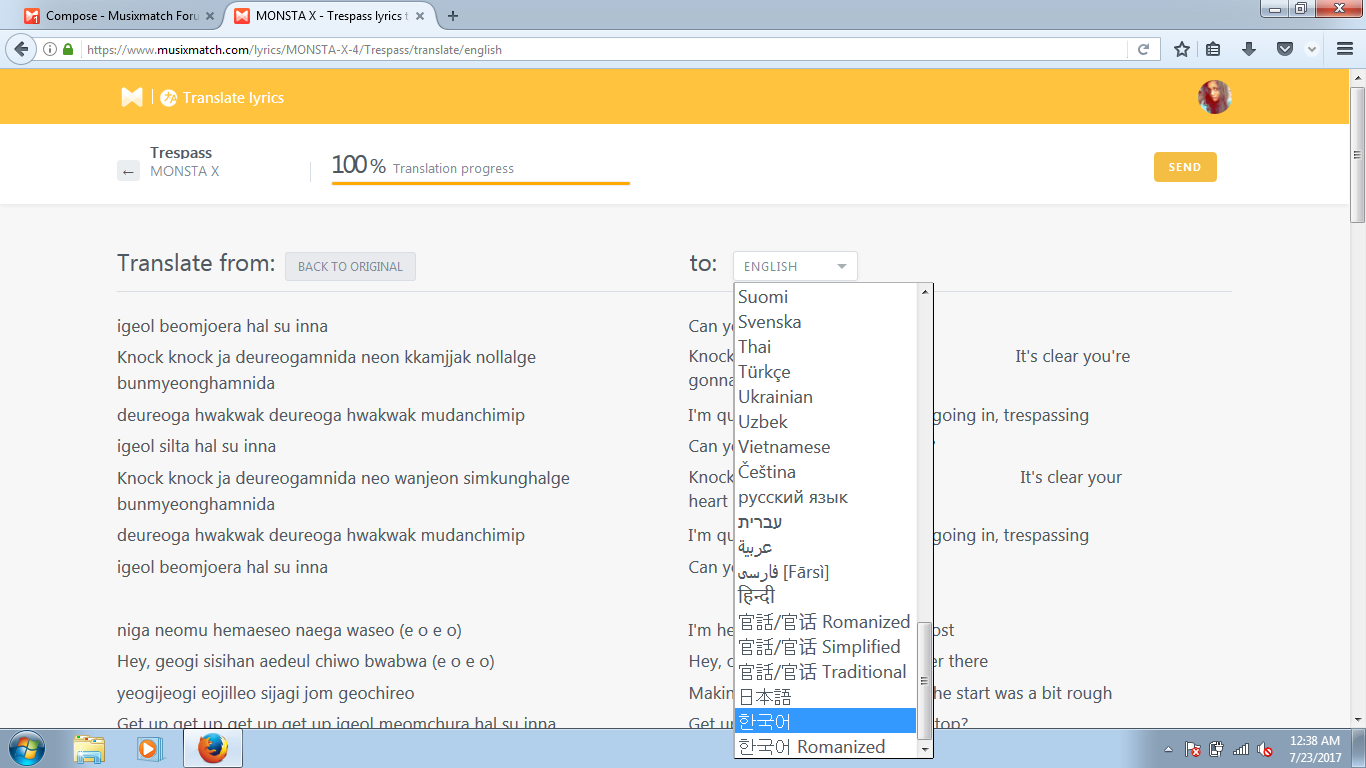Choose русский язык in the list

tap(826, 497)
